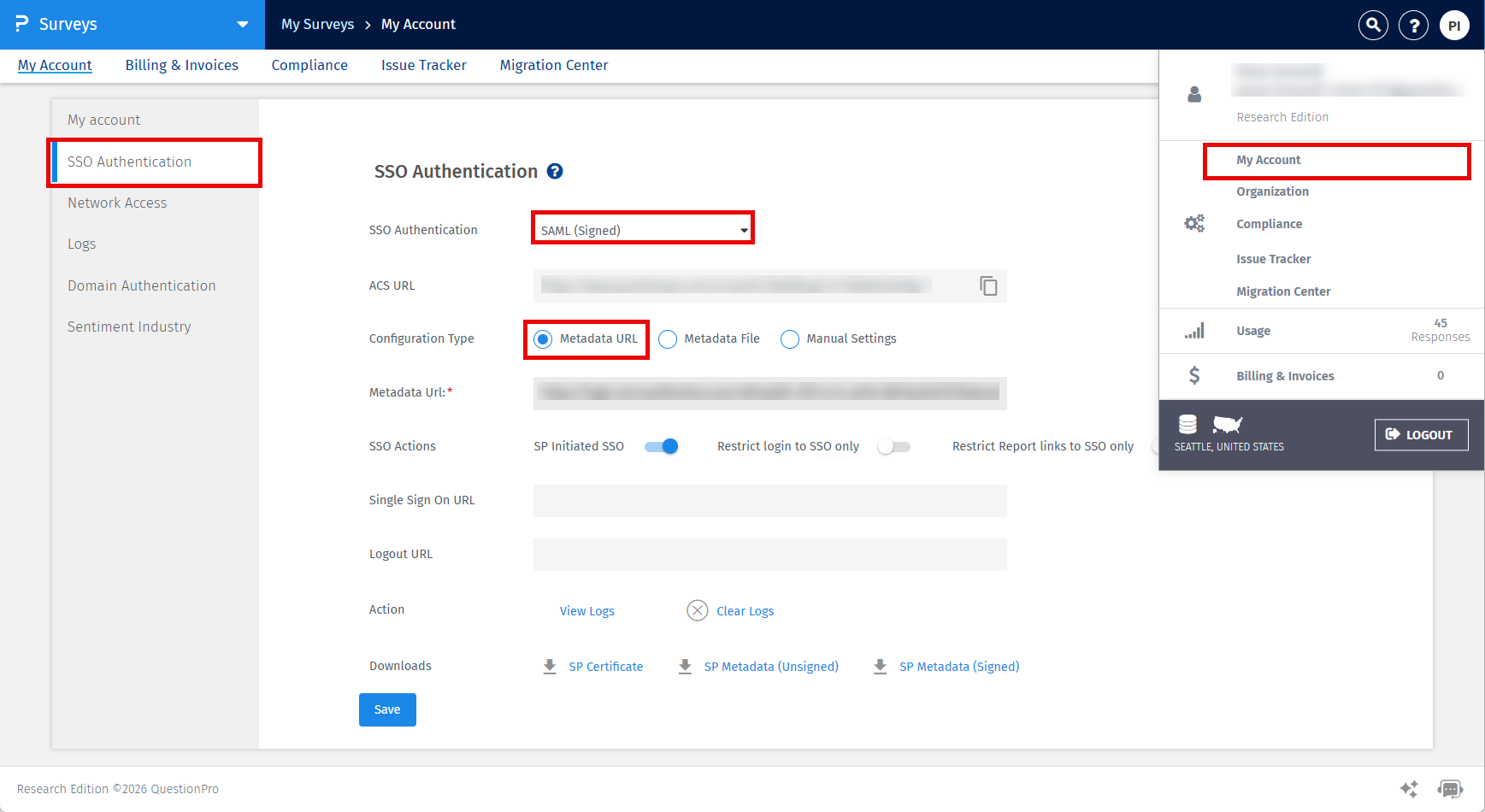
Task: Click the Save button
Action: [x=387, y=709]
